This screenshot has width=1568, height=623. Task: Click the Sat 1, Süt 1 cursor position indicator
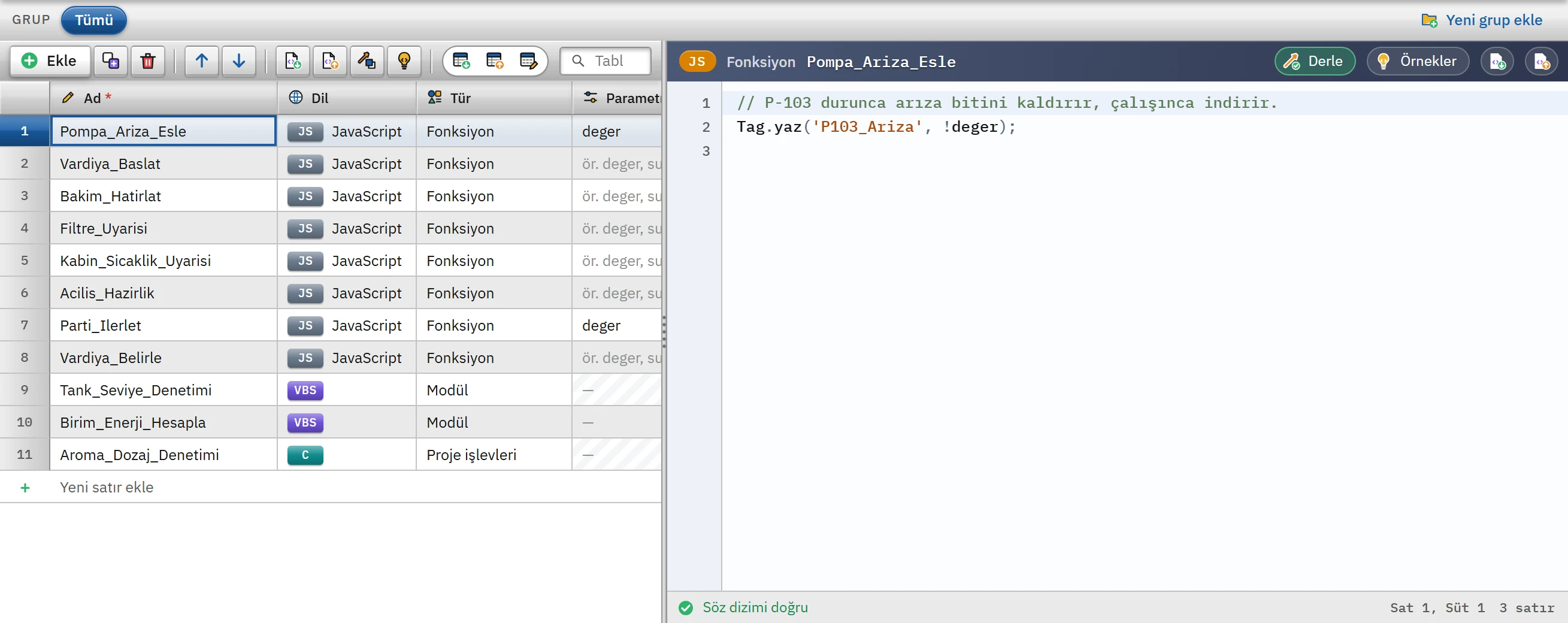click(x=1437, y=608)
